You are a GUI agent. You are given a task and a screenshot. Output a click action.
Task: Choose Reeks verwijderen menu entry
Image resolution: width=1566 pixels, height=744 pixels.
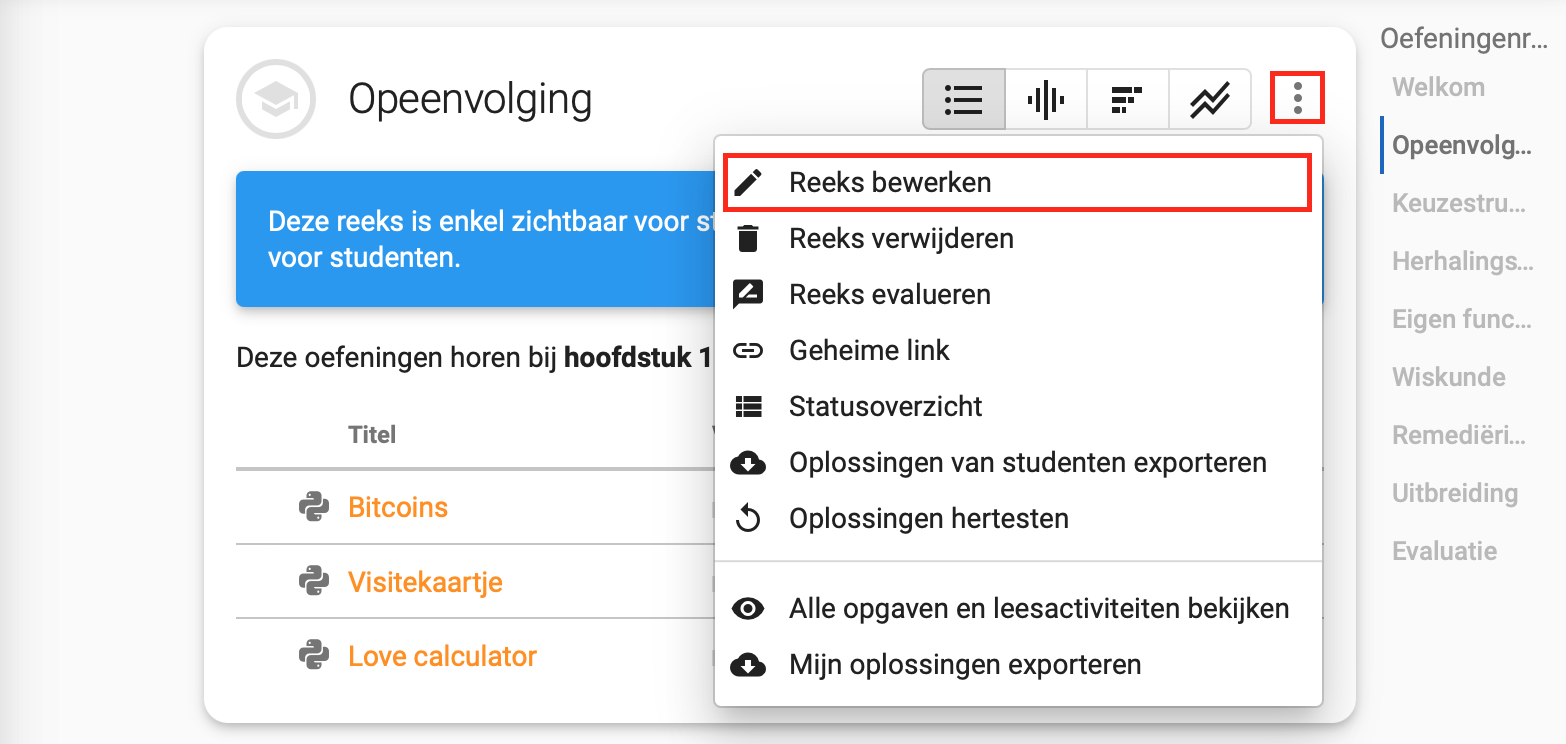coord(1018,239)
